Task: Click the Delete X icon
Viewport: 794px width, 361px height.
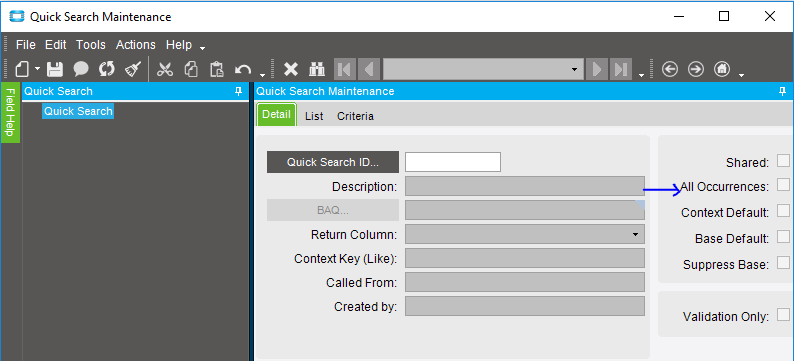Action: click(x=291, y=69)
